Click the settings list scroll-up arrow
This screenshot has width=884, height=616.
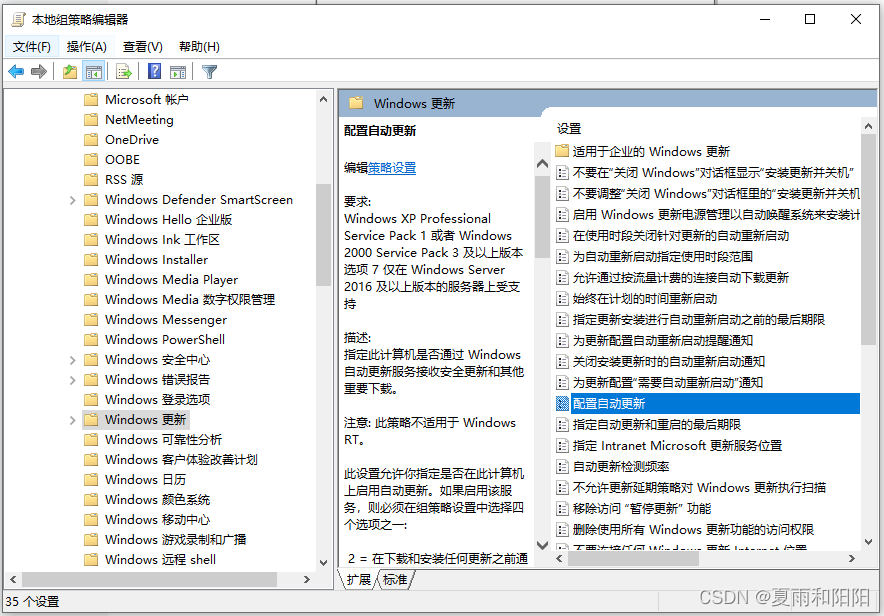[868, 127]
